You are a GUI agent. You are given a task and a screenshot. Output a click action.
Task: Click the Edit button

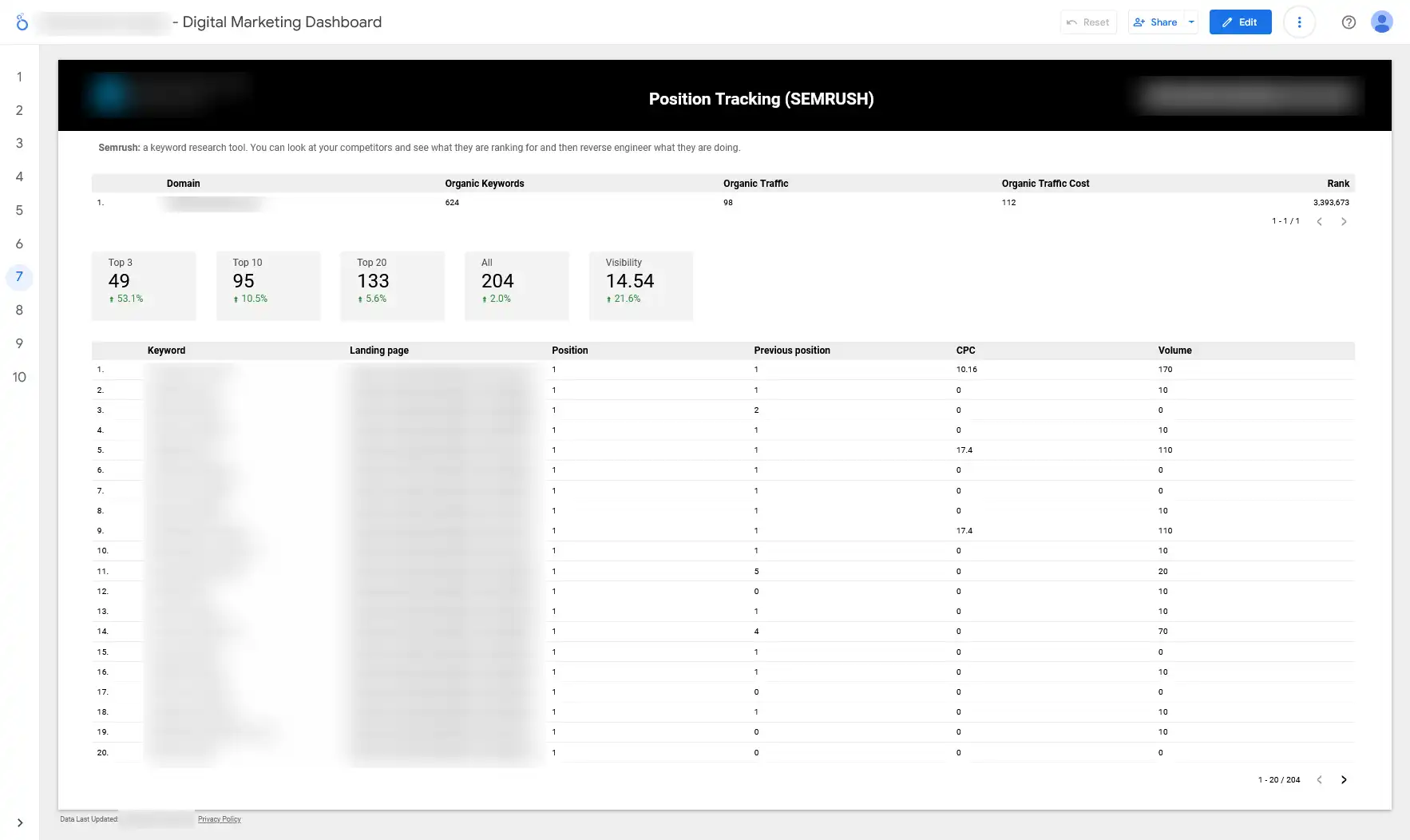click(1240, 22)
